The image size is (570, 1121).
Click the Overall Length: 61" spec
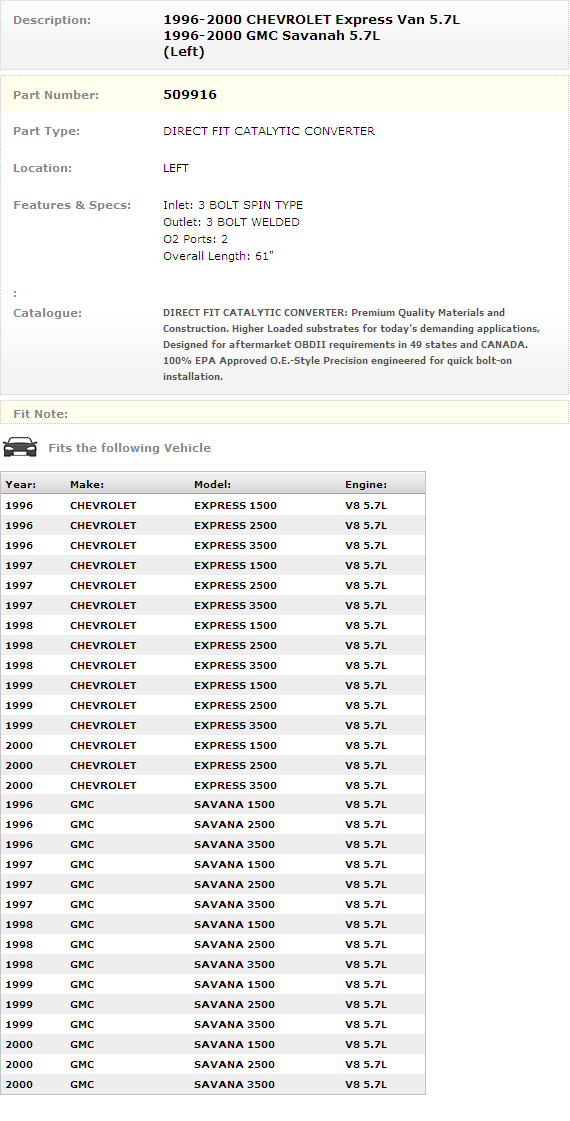click(x=218, y=256)
